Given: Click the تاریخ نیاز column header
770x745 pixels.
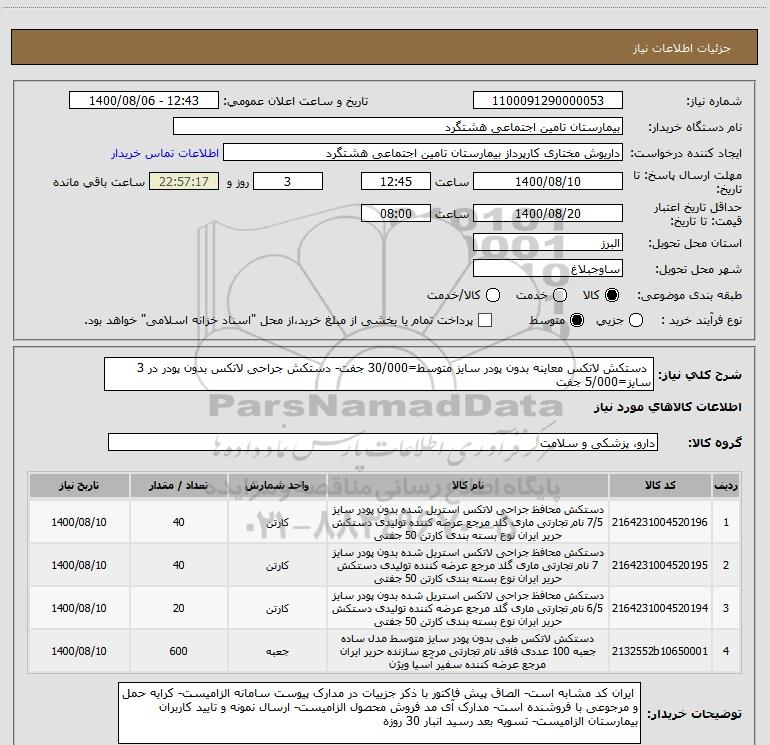Looking at the screenshot, I should pos(79,486).
